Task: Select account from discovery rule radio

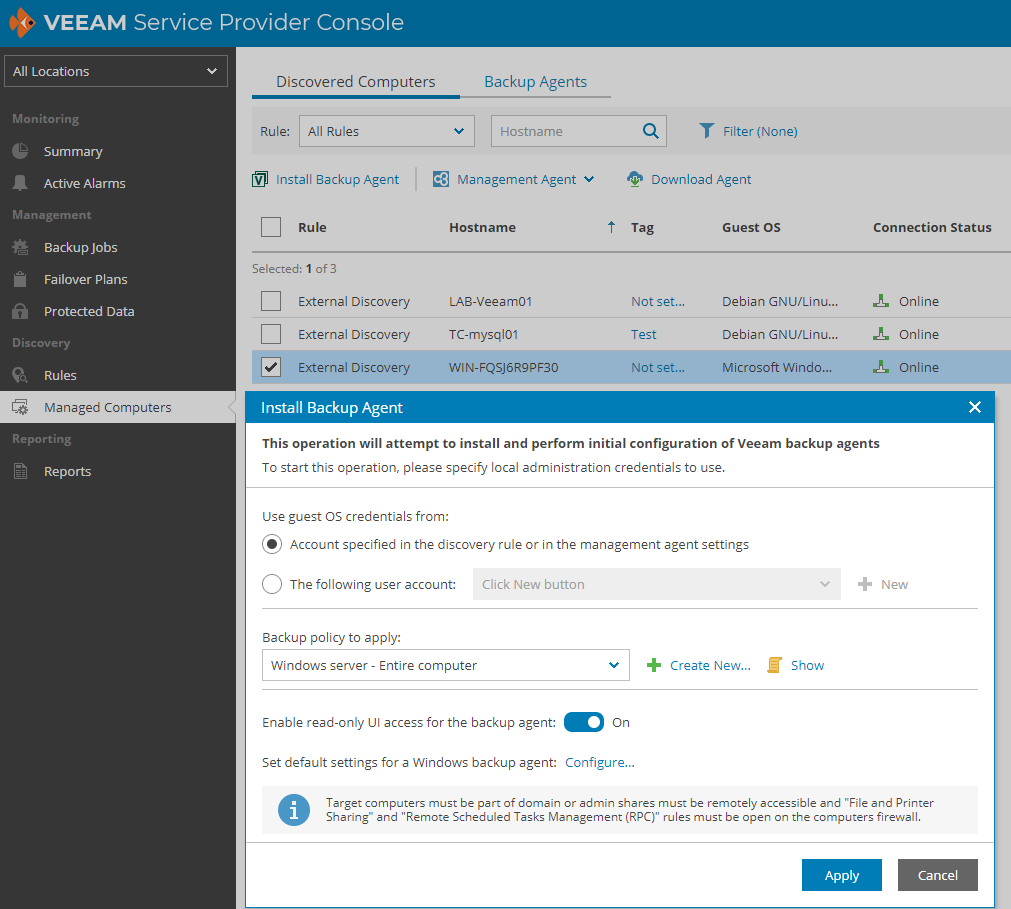Action: pos(272,544)
